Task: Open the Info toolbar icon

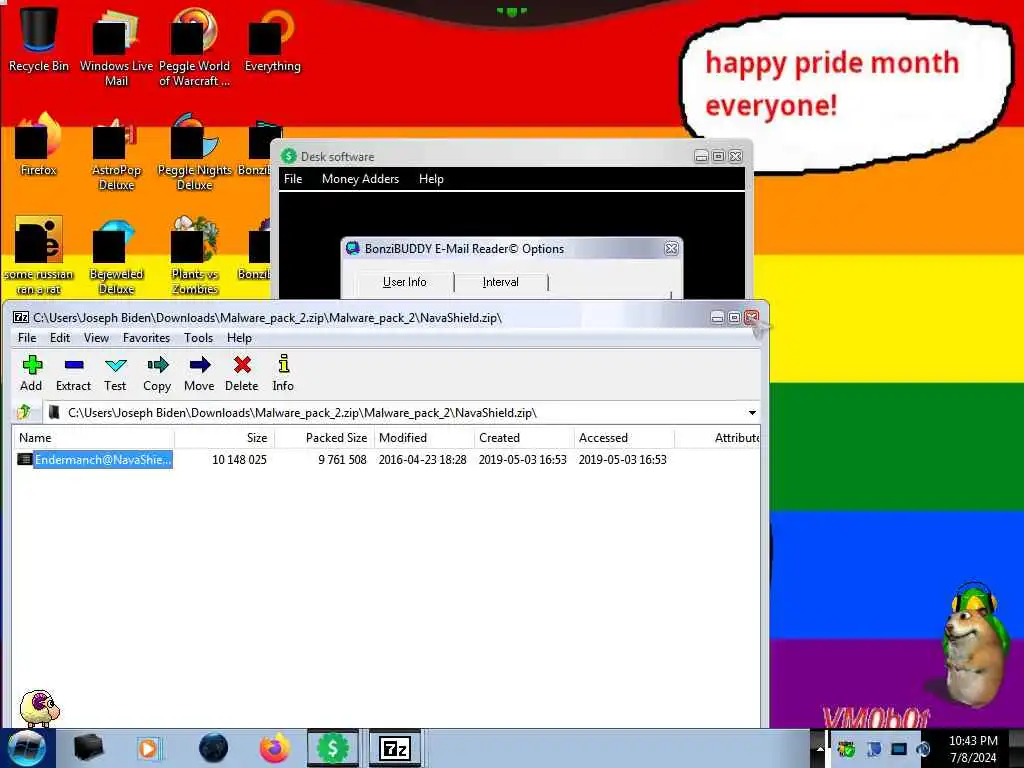Action: point(283,373)
